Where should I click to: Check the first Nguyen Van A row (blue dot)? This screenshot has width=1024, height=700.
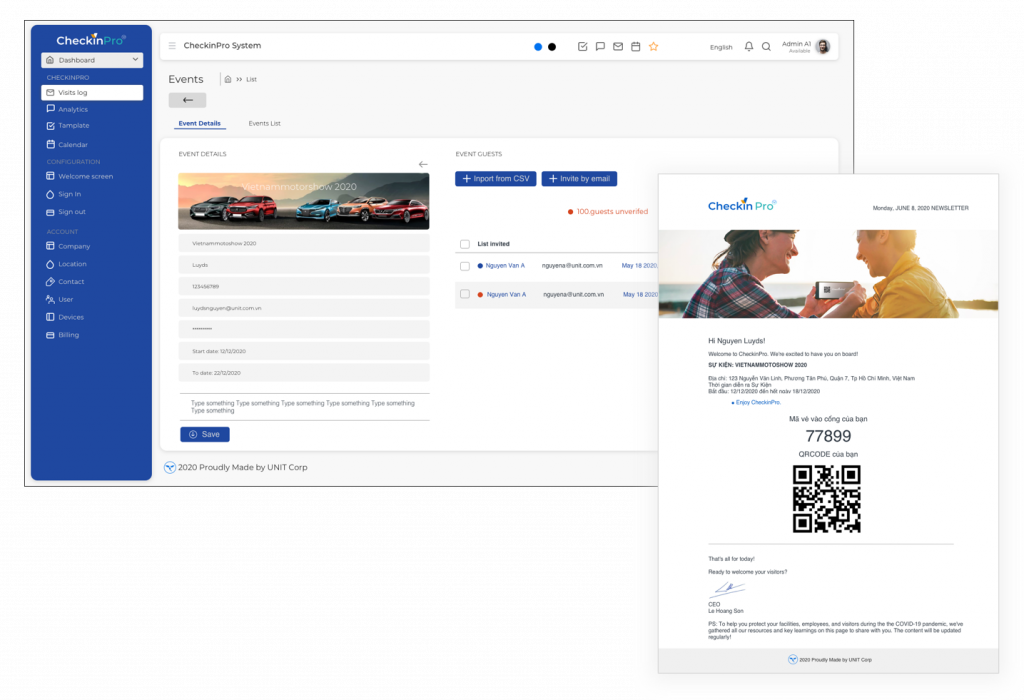pos(465,266)
